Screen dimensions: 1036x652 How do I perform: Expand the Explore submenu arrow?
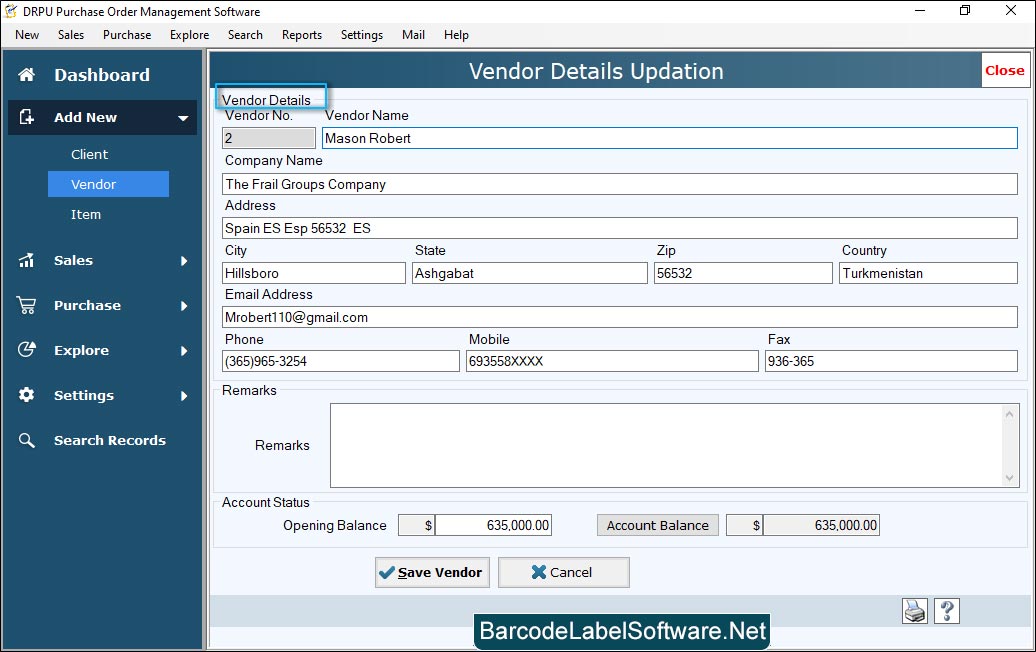click(x=184, y=351)
